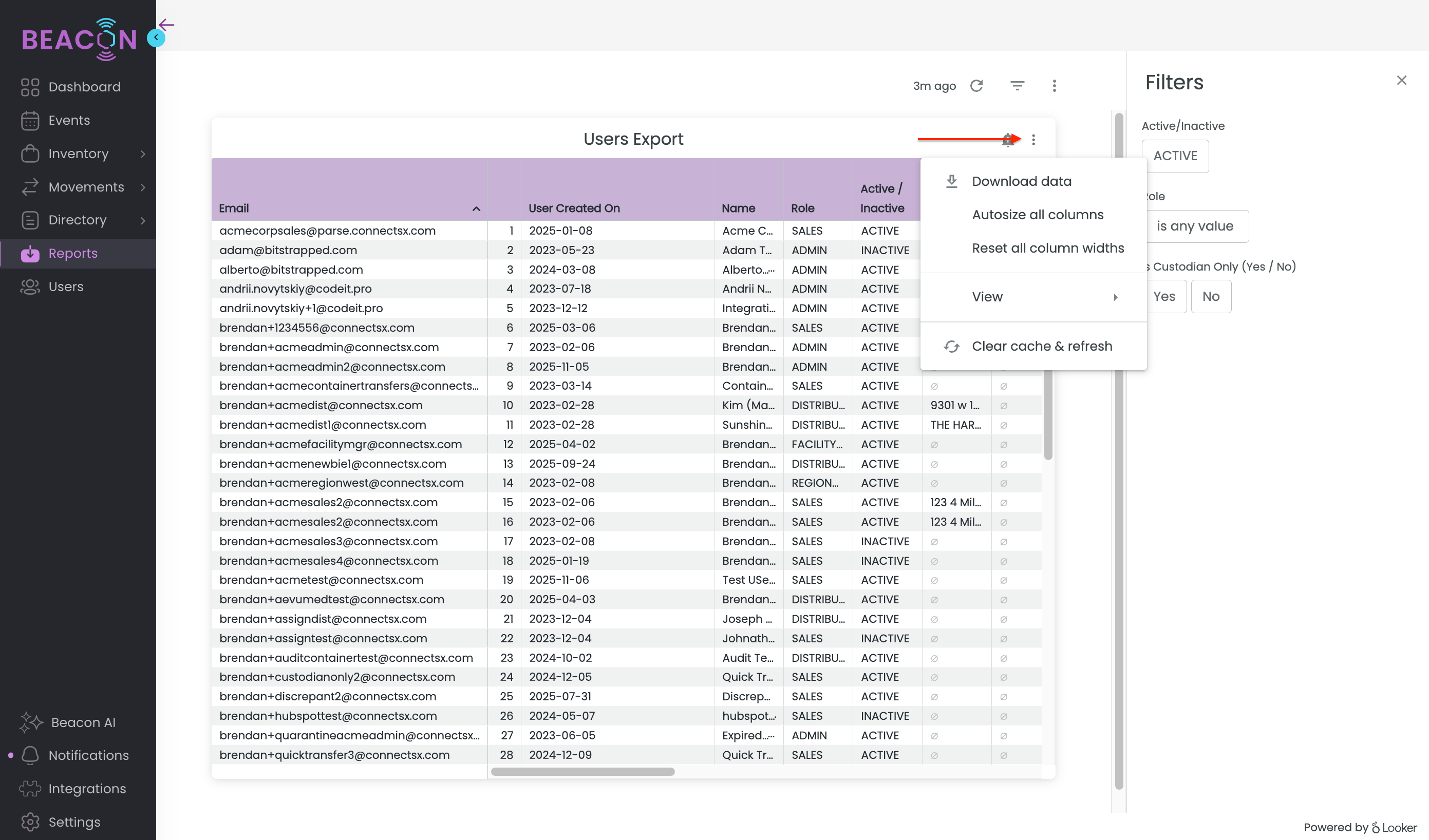Click the Integrations puzzle icon
The width and height of the screenshot is (1429, 840).
[x=30, y=789]
